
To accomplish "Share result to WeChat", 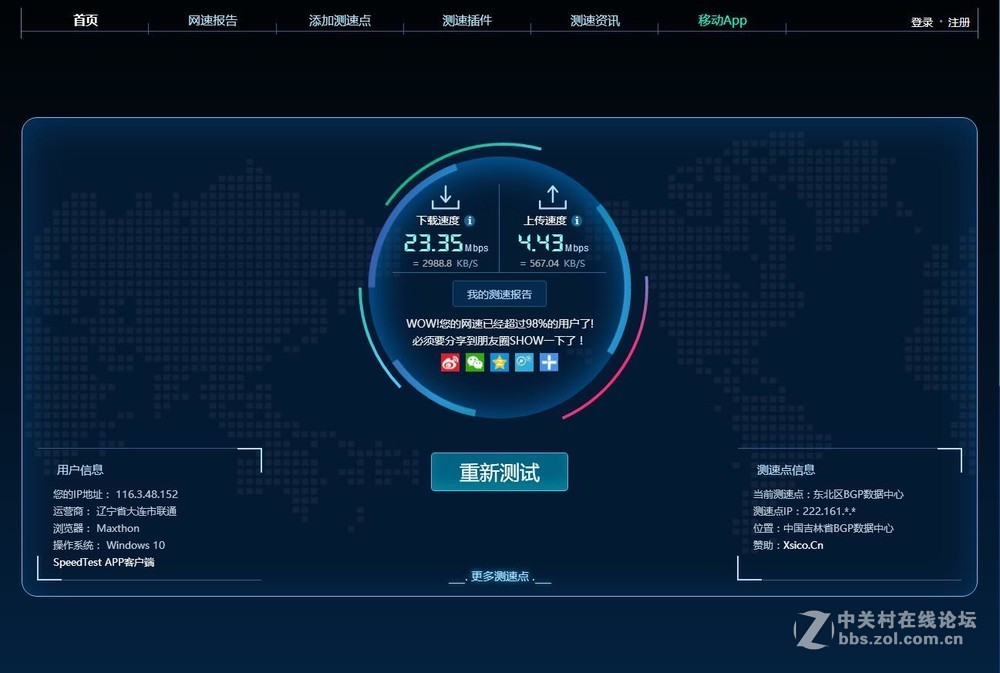I will point(474,362).
